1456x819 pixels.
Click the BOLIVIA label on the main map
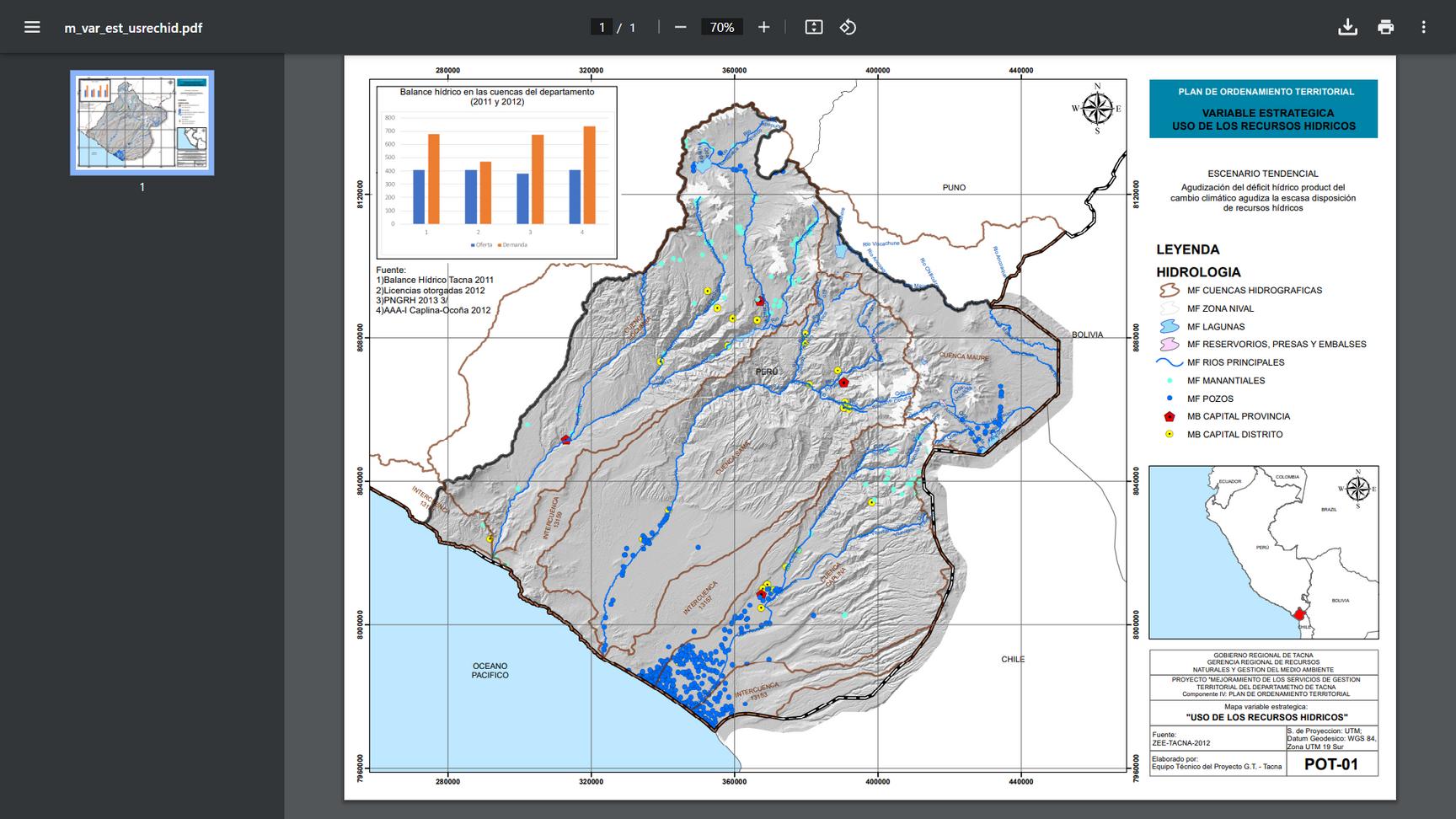point(1087,335)
